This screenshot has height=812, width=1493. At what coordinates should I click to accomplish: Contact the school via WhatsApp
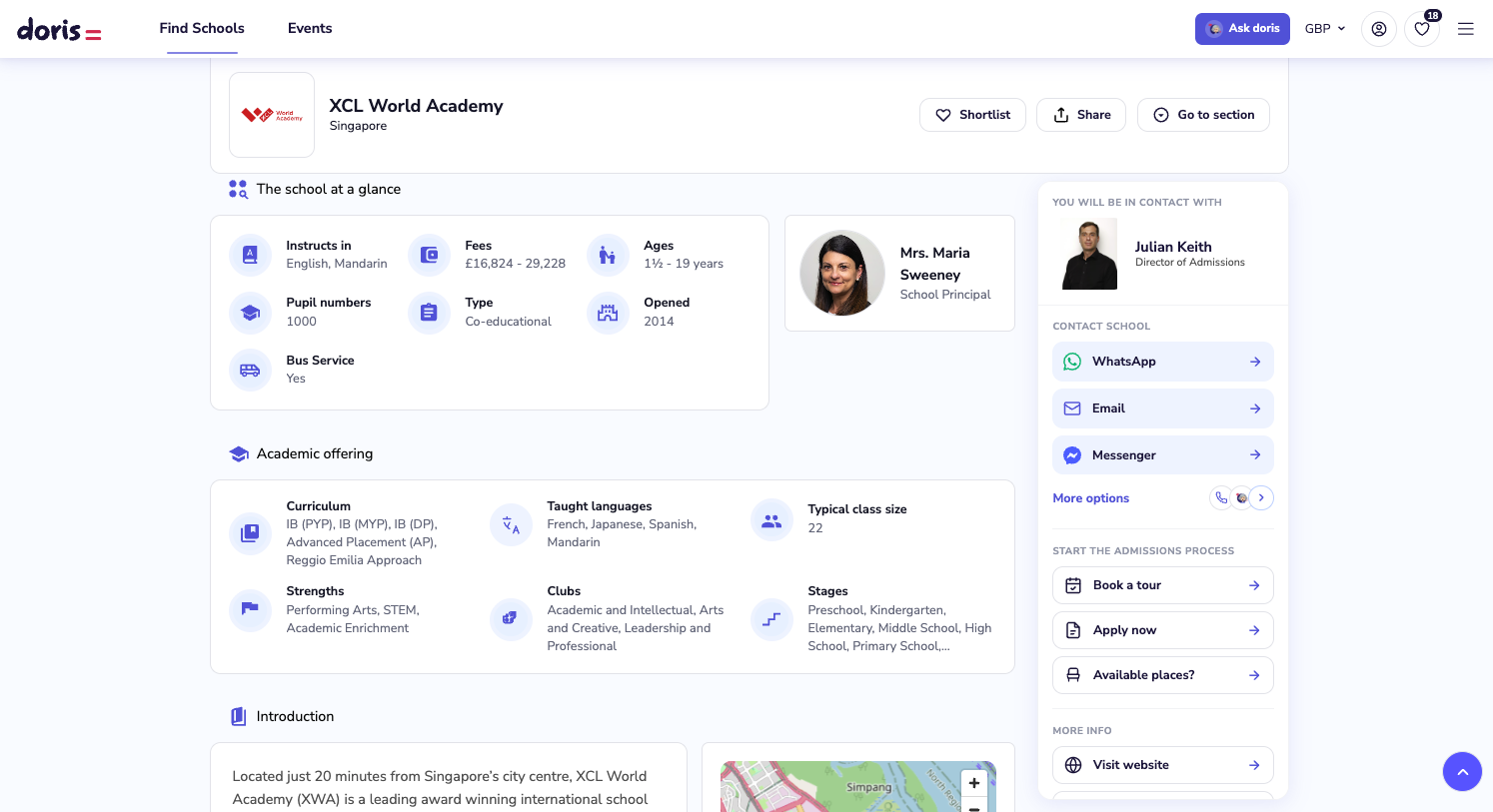tap(1163, 362)
